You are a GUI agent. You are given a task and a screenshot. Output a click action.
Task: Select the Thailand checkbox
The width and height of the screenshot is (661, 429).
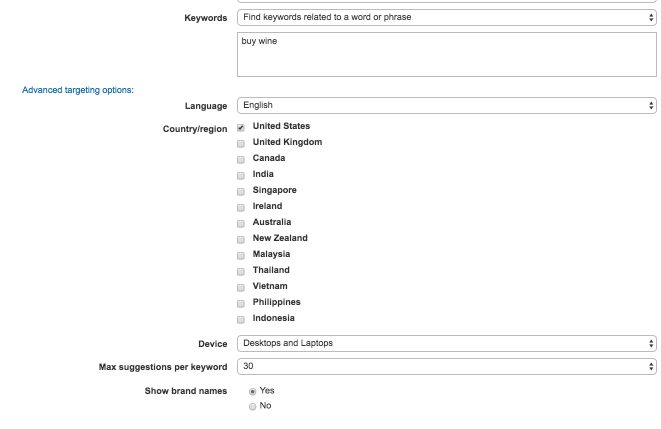point(241,271)
